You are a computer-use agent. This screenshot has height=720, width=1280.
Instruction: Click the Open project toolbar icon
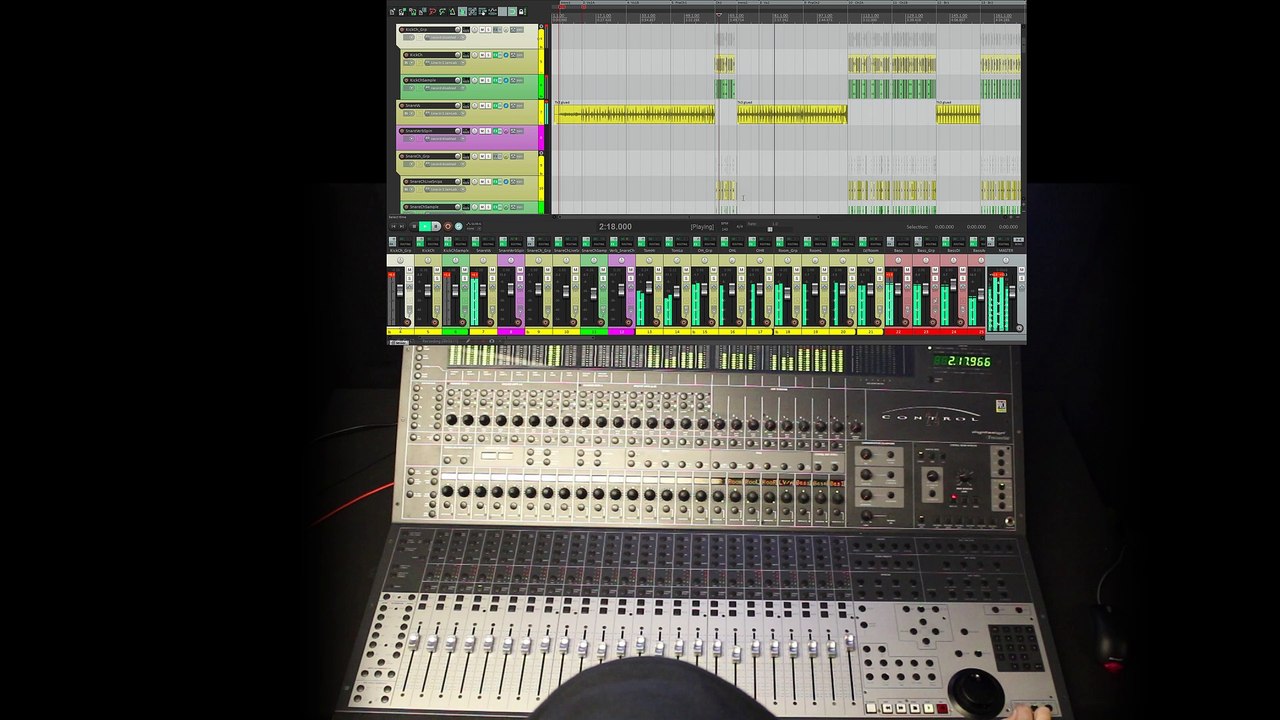click(402, 11)
